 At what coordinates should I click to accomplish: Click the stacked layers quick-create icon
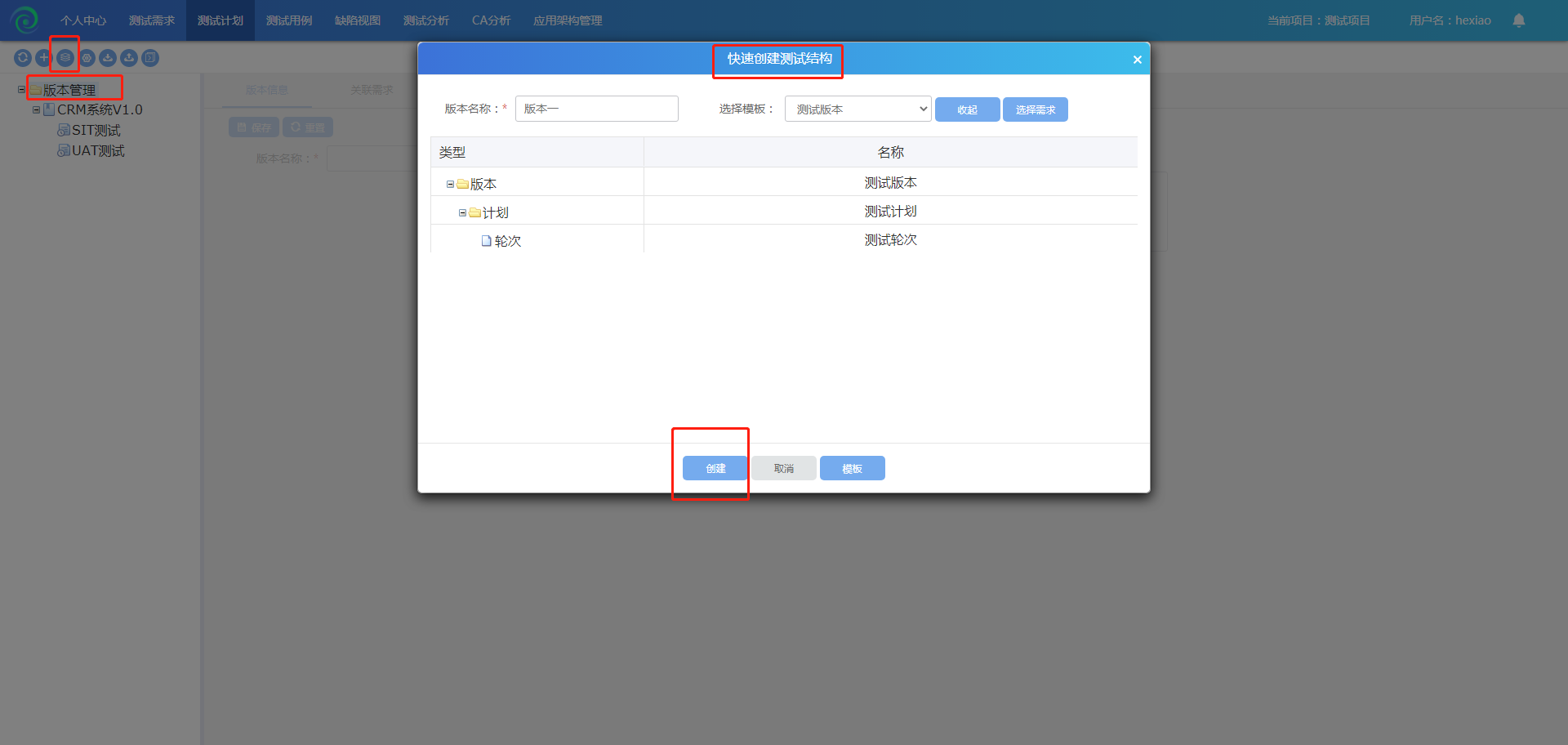click(65, 58)
